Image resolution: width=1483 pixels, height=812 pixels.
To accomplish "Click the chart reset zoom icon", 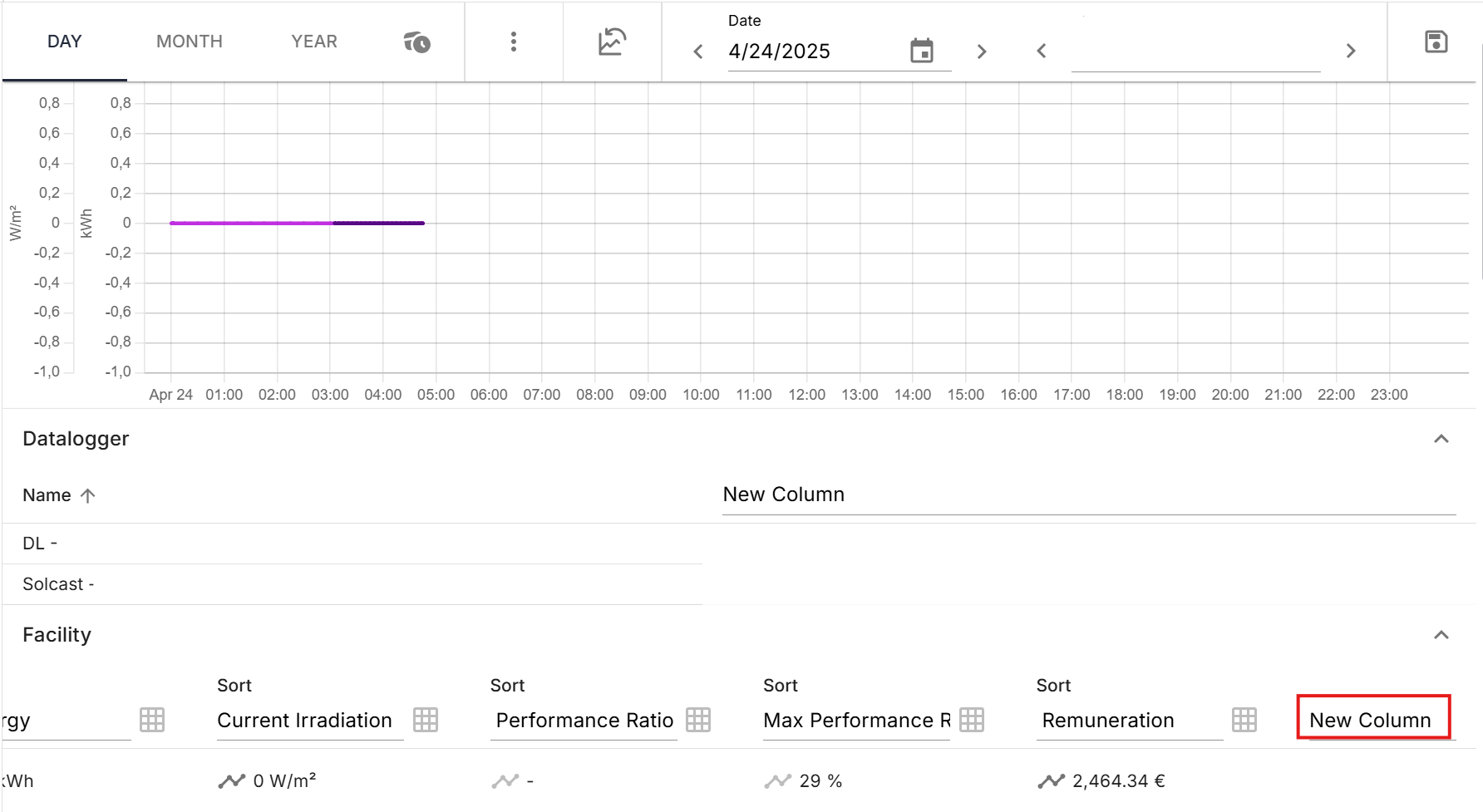I will 612,42.
